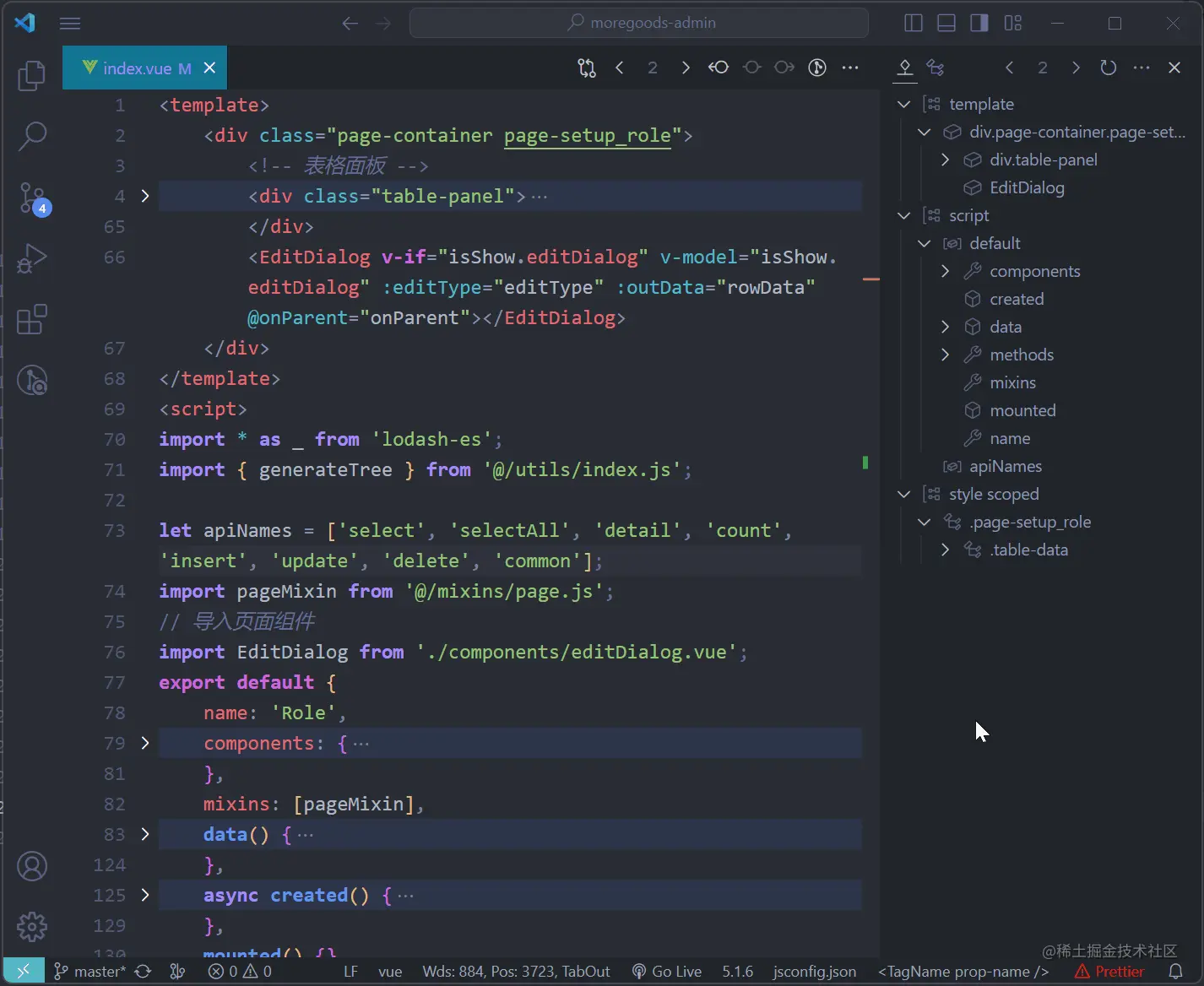The image size is (1204, 986).
Task: Open Manage gear menu
Action: 32,927
